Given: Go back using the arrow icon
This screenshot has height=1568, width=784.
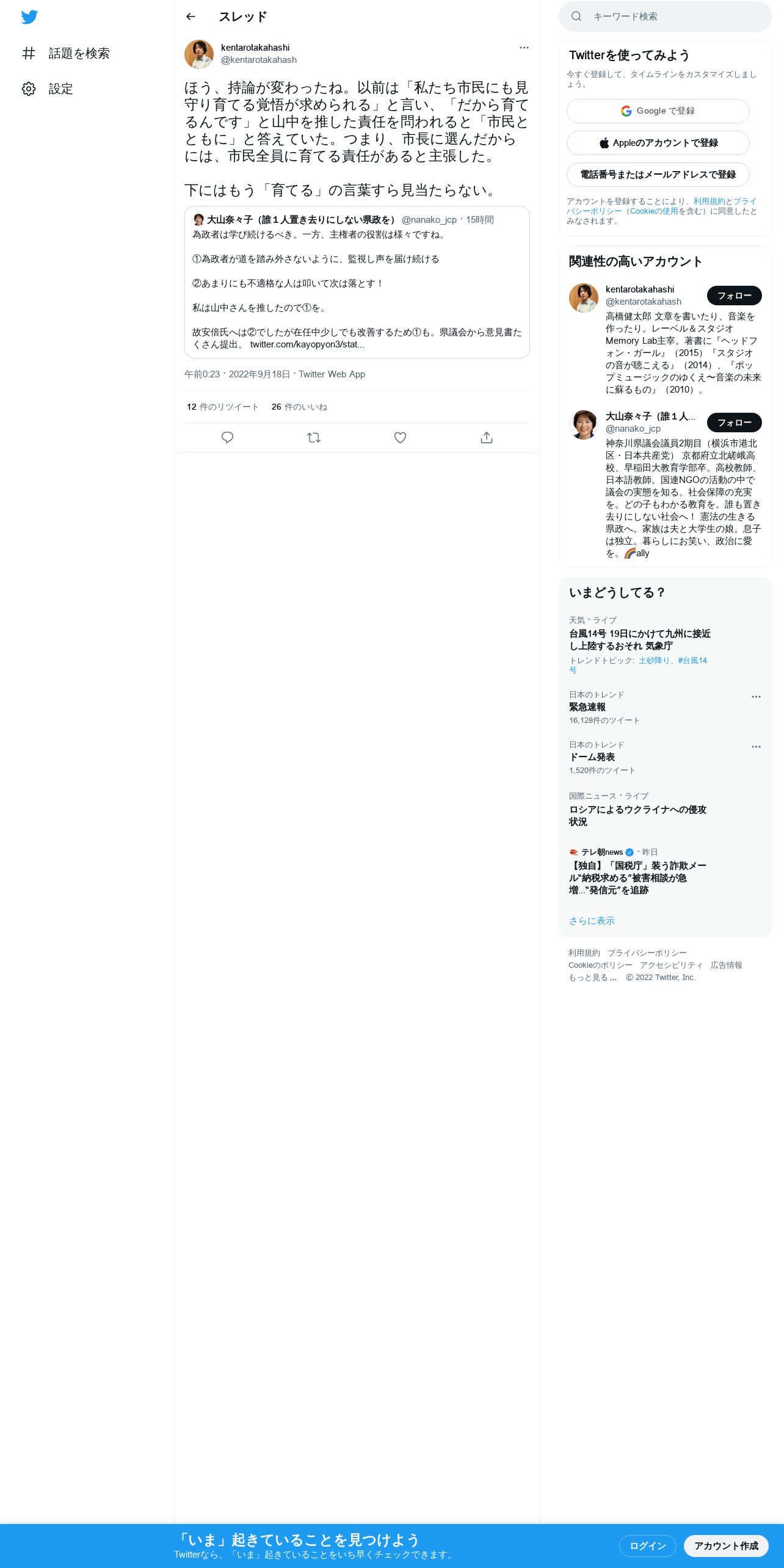Looking at the screenshot, I should coord(191,16).
